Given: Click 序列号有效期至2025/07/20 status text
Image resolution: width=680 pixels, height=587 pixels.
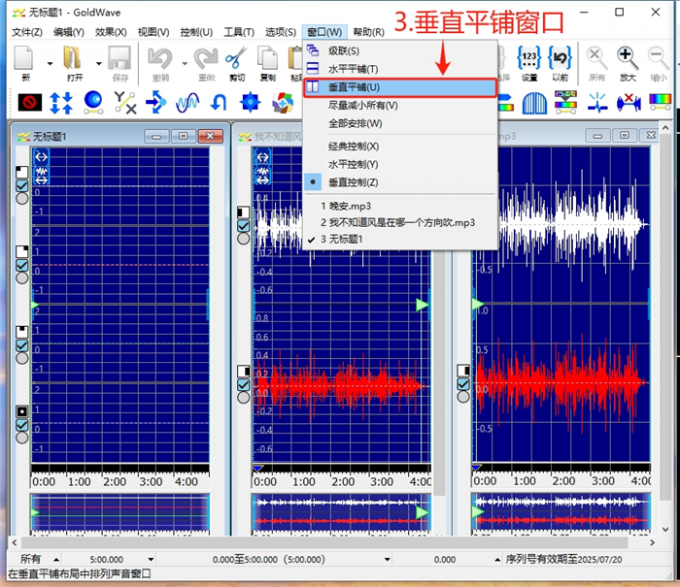Looking at the screenshot, I should 563,560.
